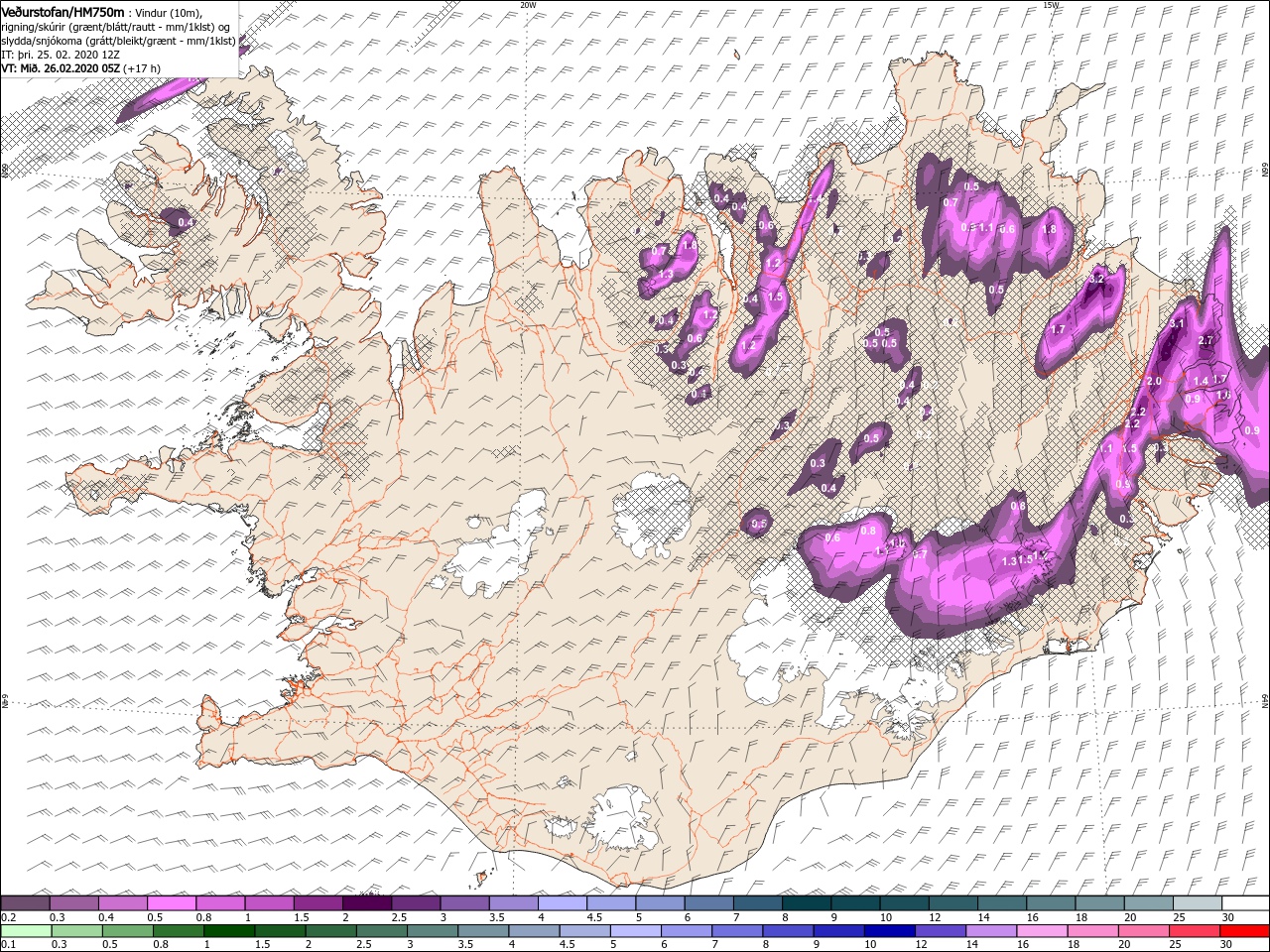
Task: Click the '0.2' label on the upper legend scale
Action: tap(8, 917)
